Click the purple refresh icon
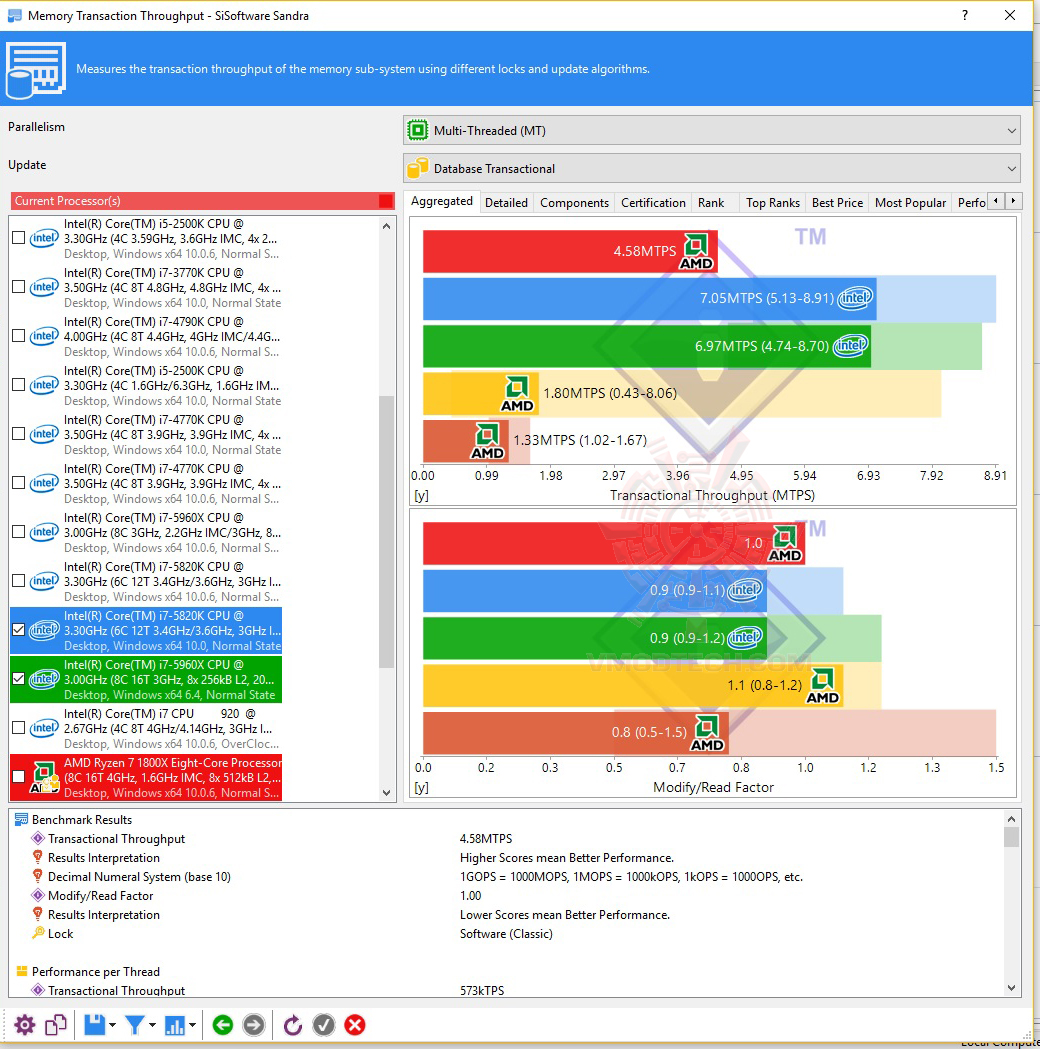Screen dimensions: 1040x1049 292,1025
